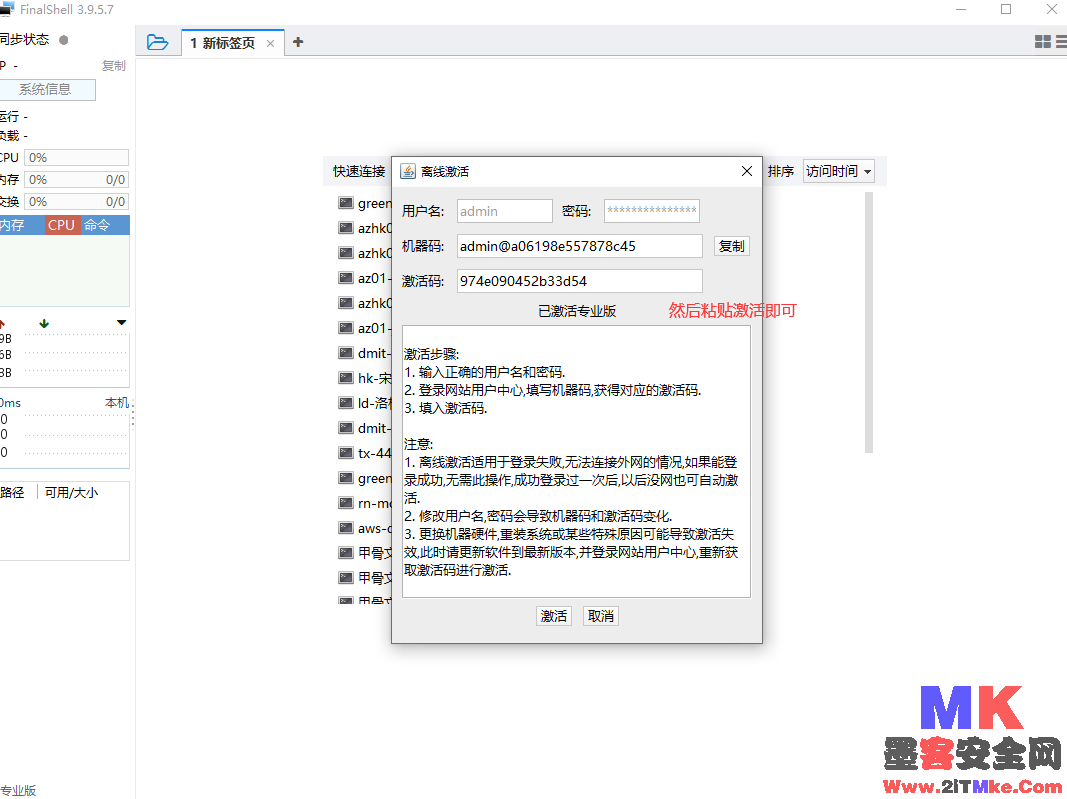
Task: Click Java icon in 离线激活 title bar
Action: click(x=408, y=172)
